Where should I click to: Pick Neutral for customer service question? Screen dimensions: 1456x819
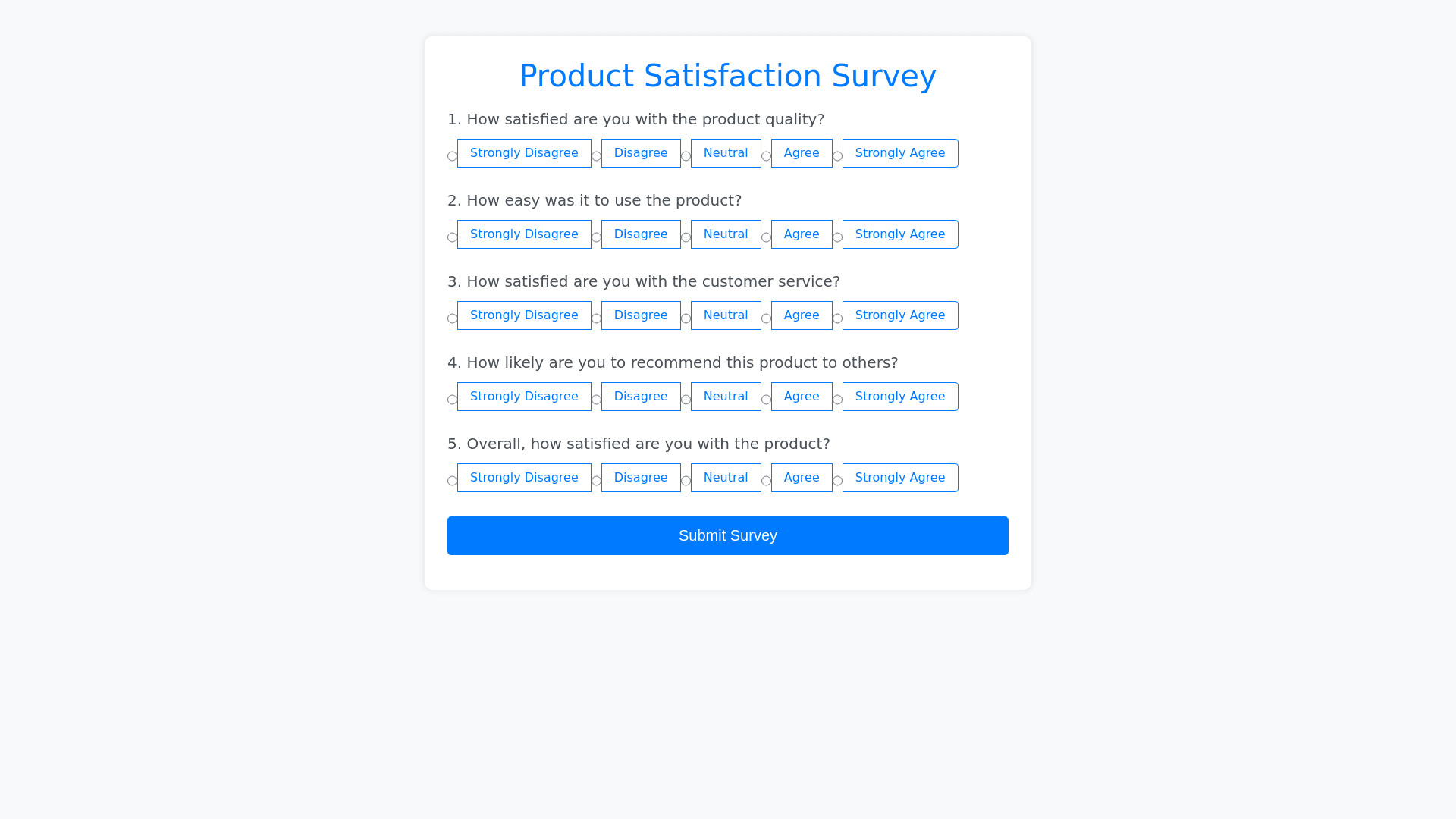[x=725, y=315]
